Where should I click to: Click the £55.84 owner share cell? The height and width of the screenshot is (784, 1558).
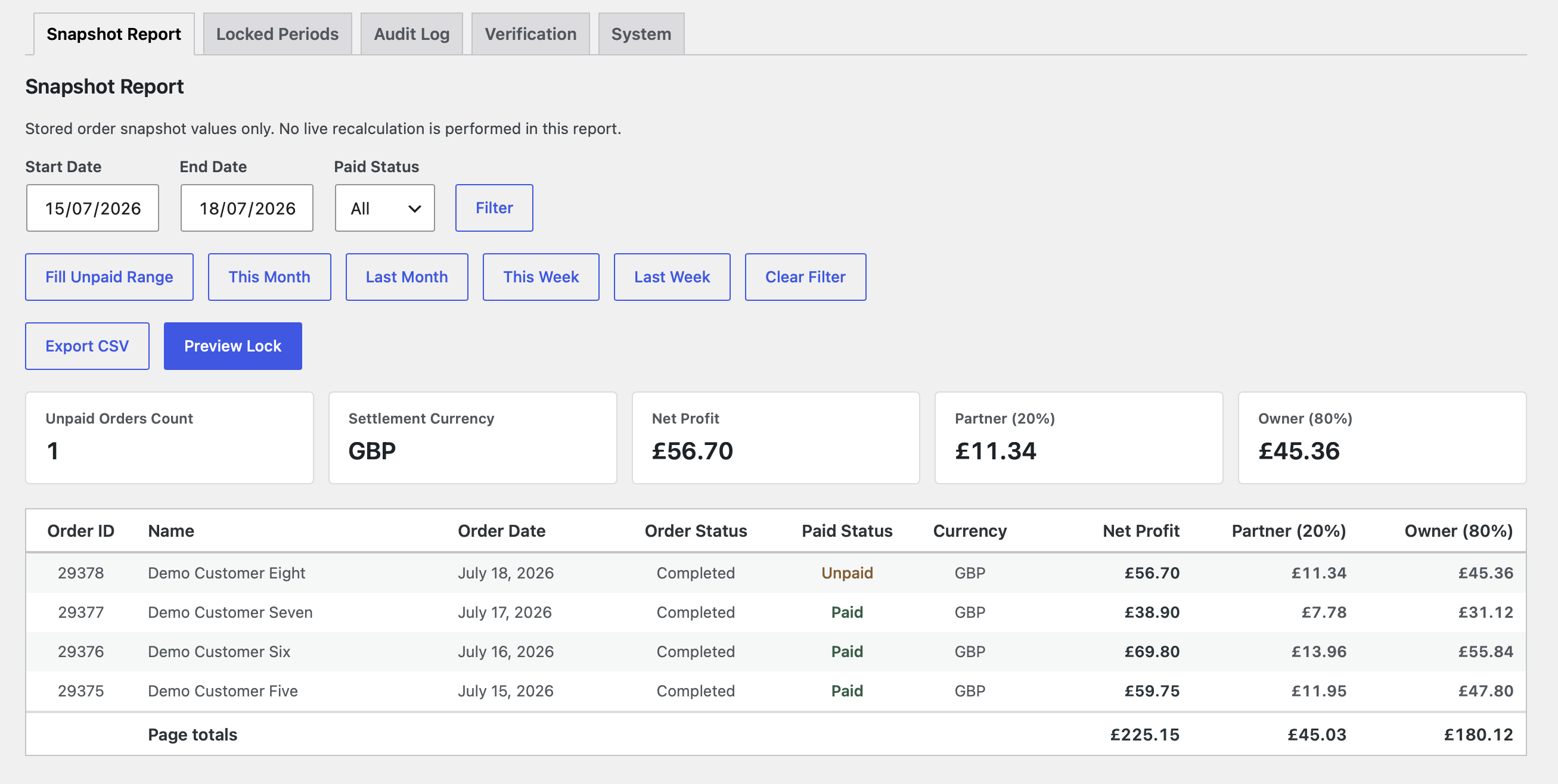coord(1485,651)
